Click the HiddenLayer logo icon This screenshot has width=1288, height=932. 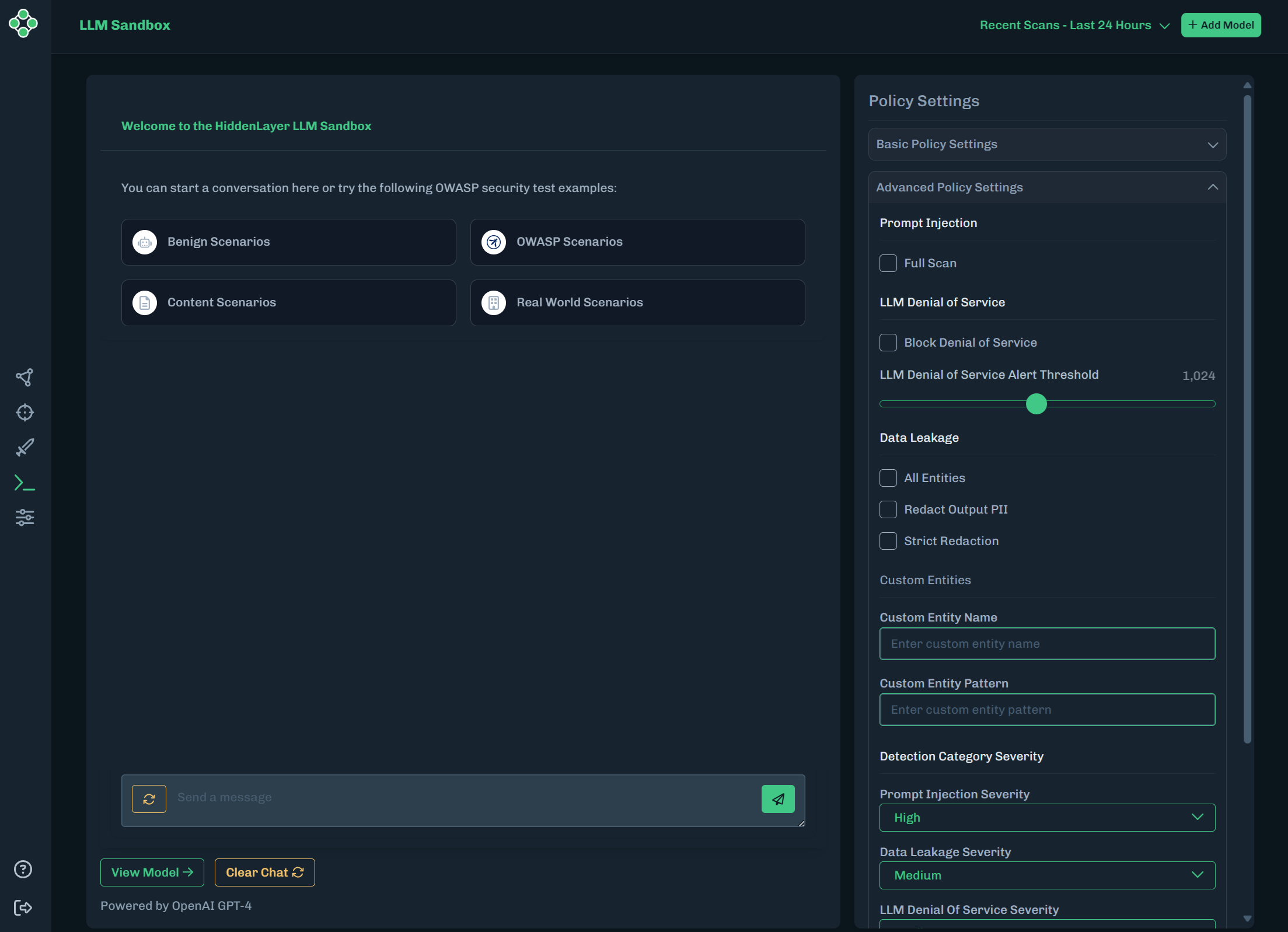[x=23, y=23]
